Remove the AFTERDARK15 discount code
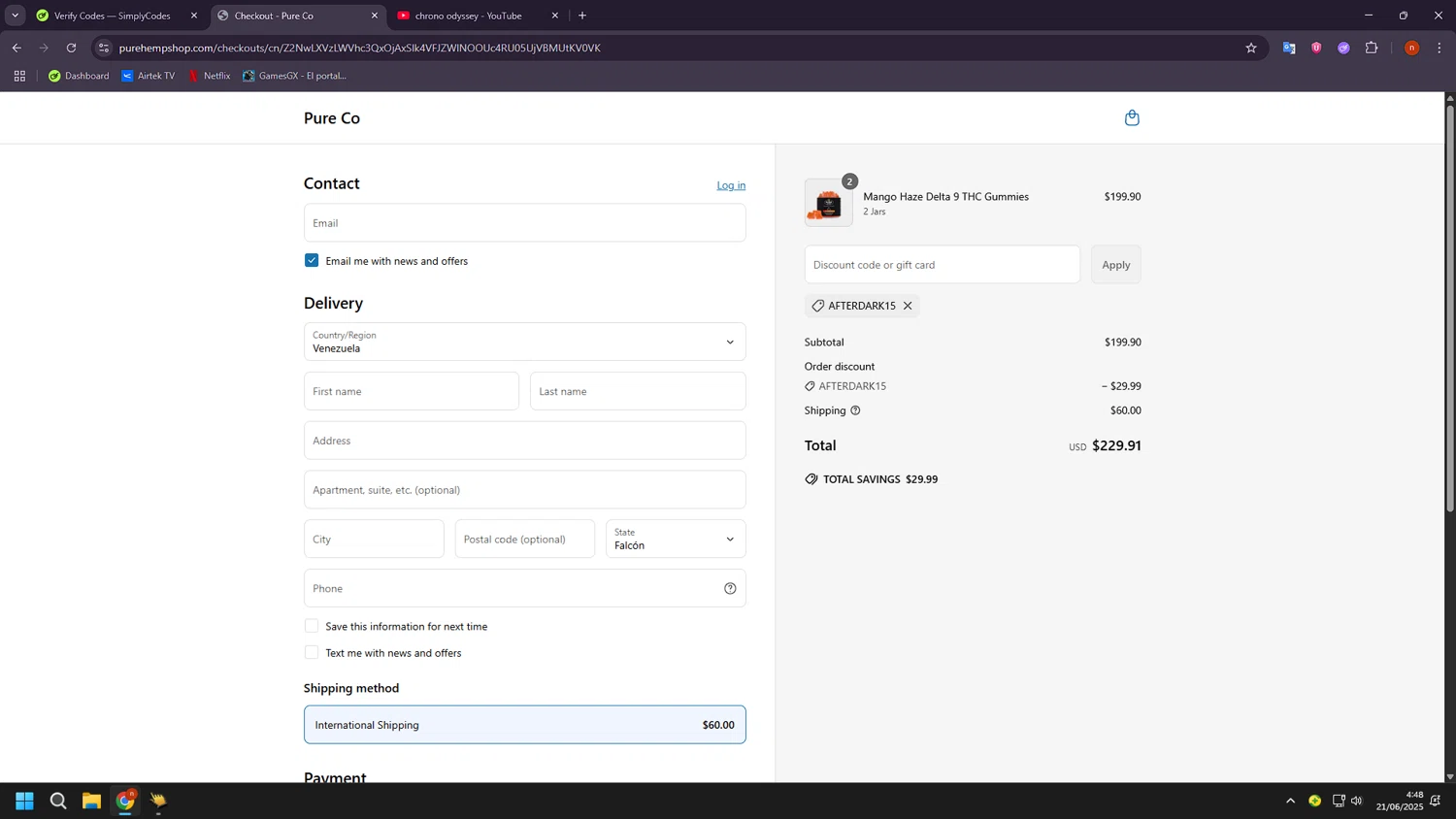This screenshot has width=1456, height=819. click(x=908, y=306)
